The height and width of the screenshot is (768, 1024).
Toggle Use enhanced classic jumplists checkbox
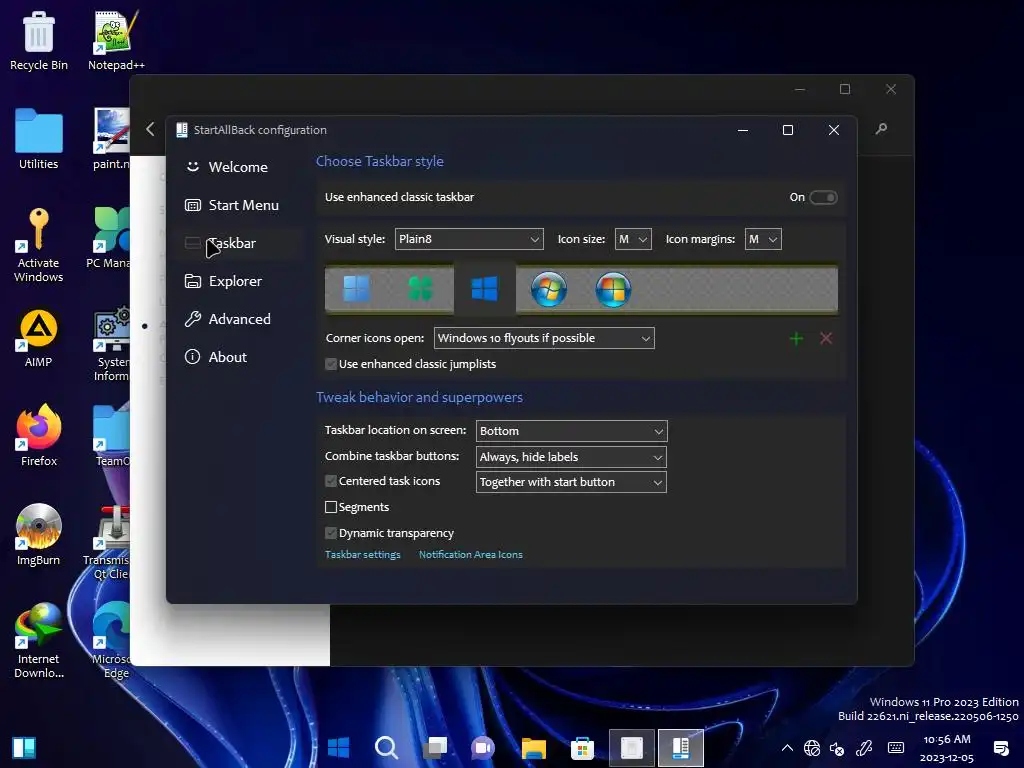pyautogui.click(x=331, y=364)
